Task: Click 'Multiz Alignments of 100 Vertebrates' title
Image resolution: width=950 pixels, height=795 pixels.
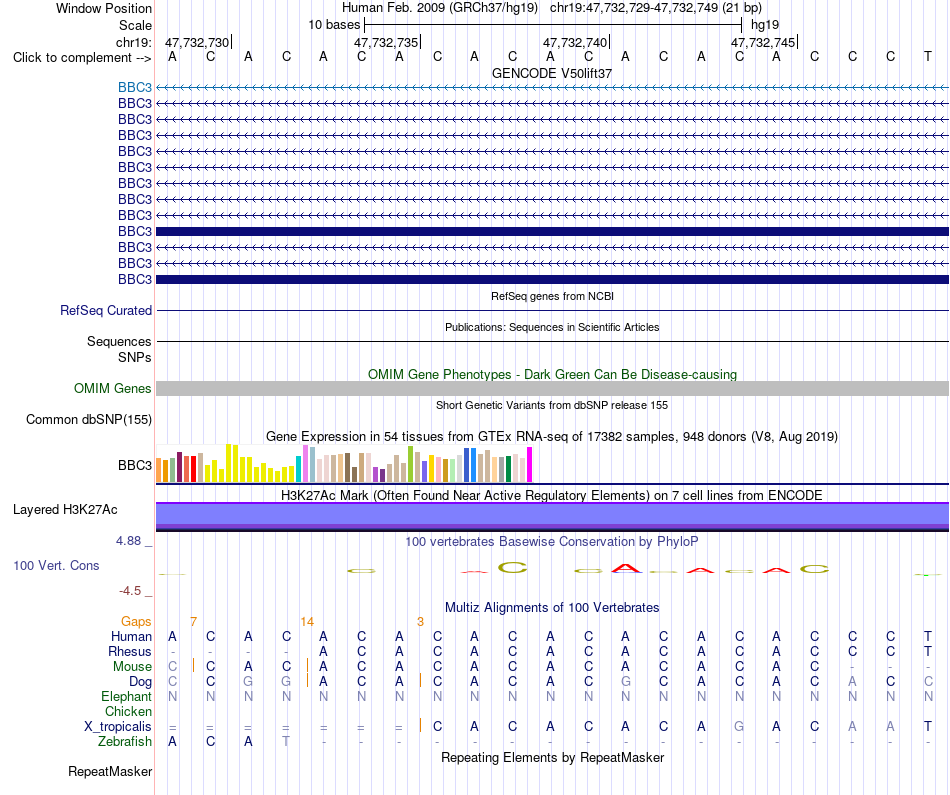Action: pyautogui.click(x=552, y=608)
